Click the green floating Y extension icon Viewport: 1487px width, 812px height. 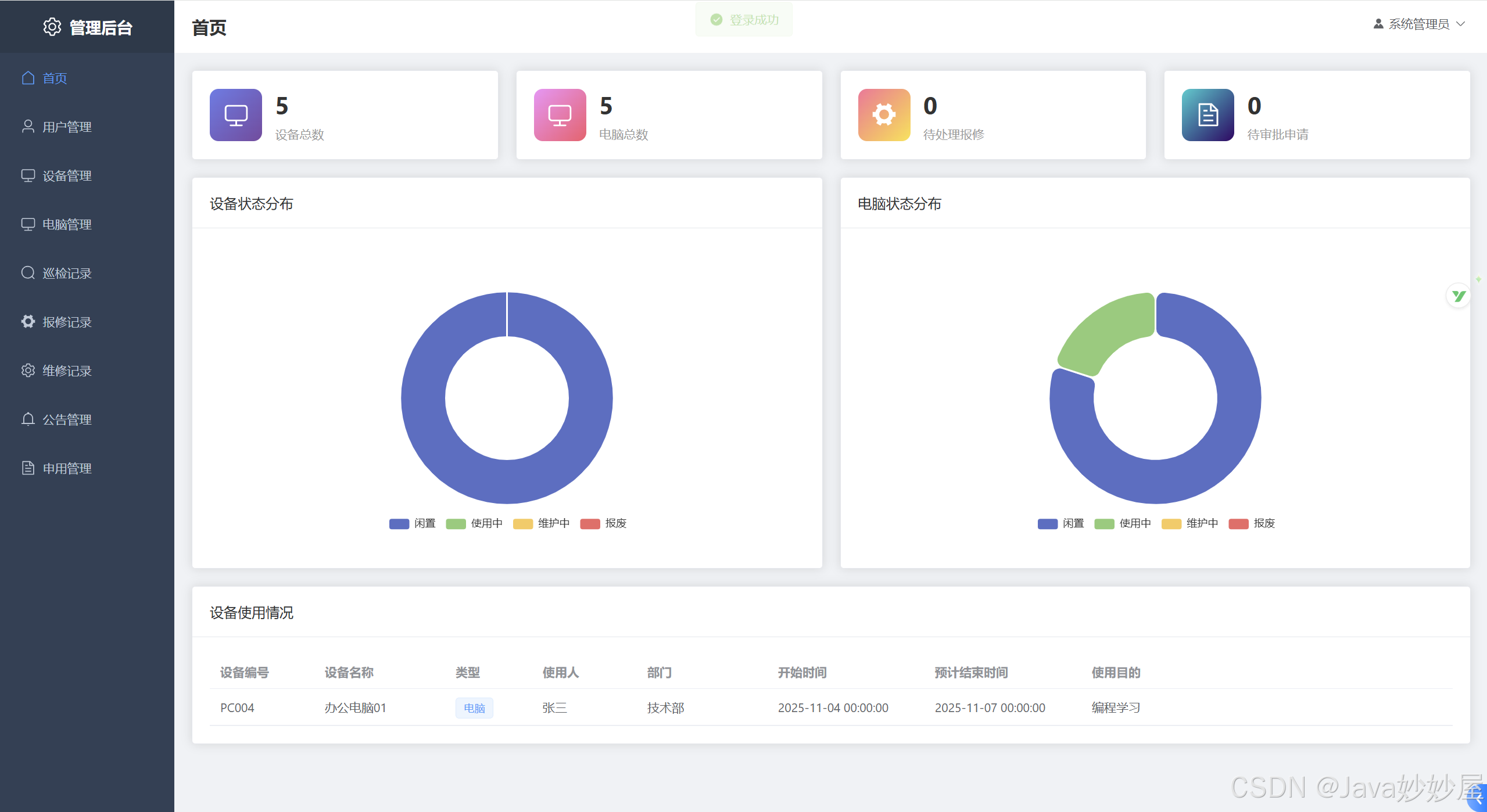pos(1459,296)
